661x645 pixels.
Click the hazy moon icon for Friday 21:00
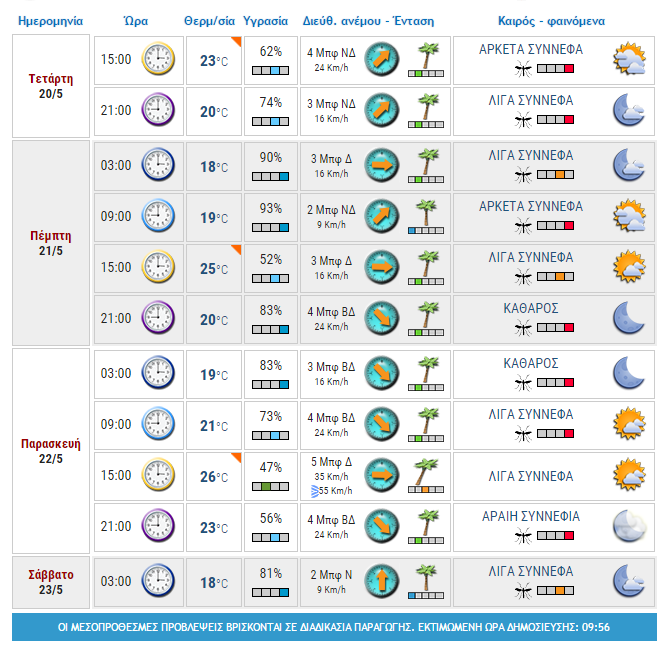point(629,526)
